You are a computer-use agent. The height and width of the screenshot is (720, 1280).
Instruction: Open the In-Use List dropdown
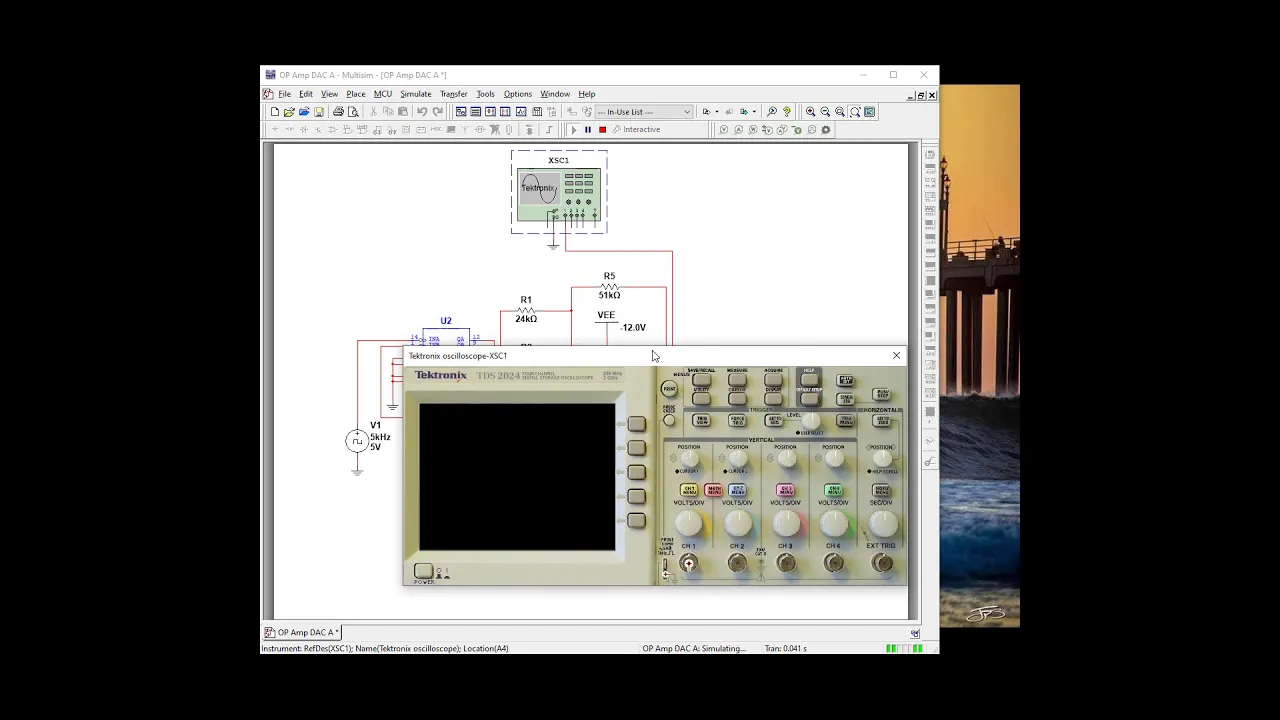click(644, 112)
